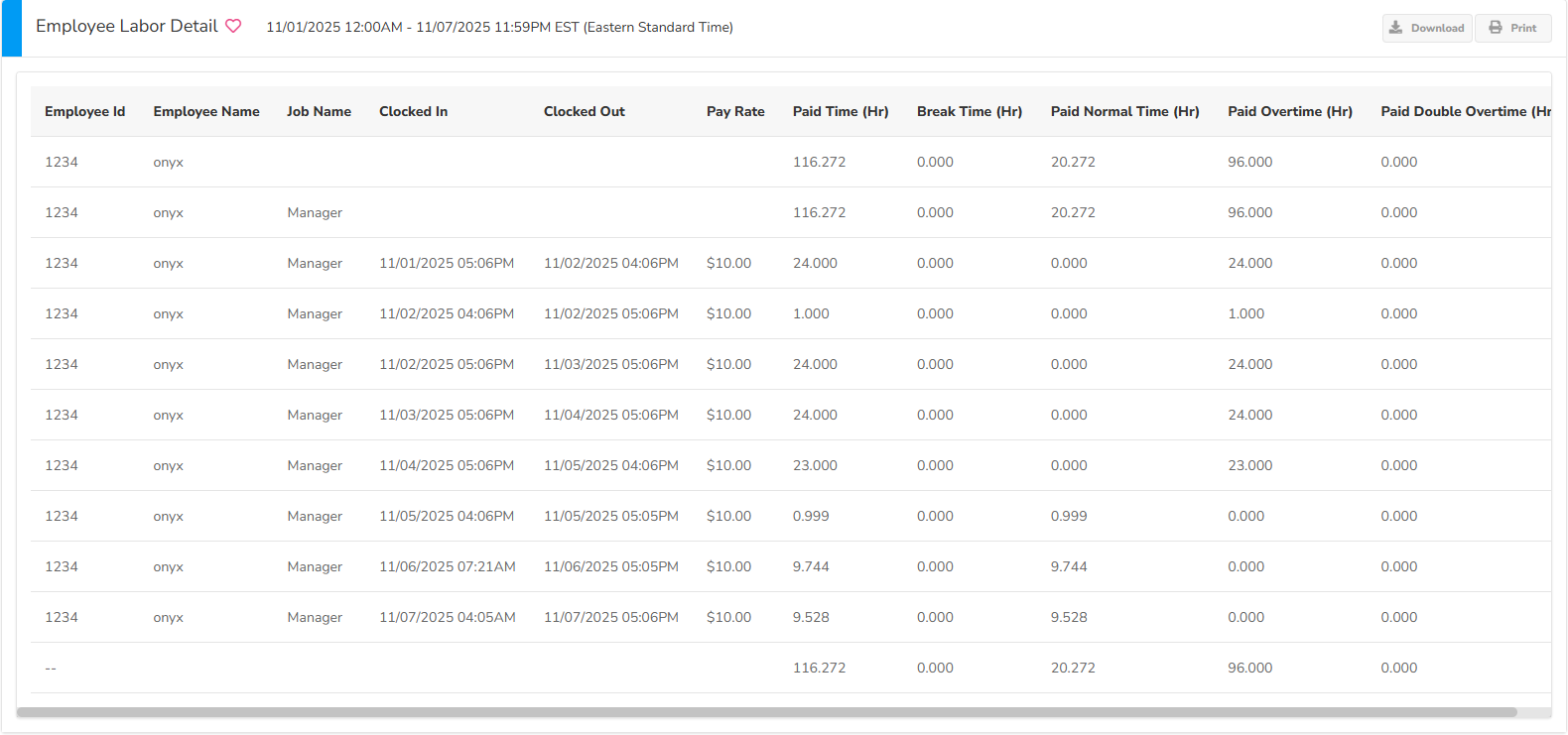
Task: Click Paid Normal Time (Hr) header
Action: pyautogui.click(x=1124, y=112)
